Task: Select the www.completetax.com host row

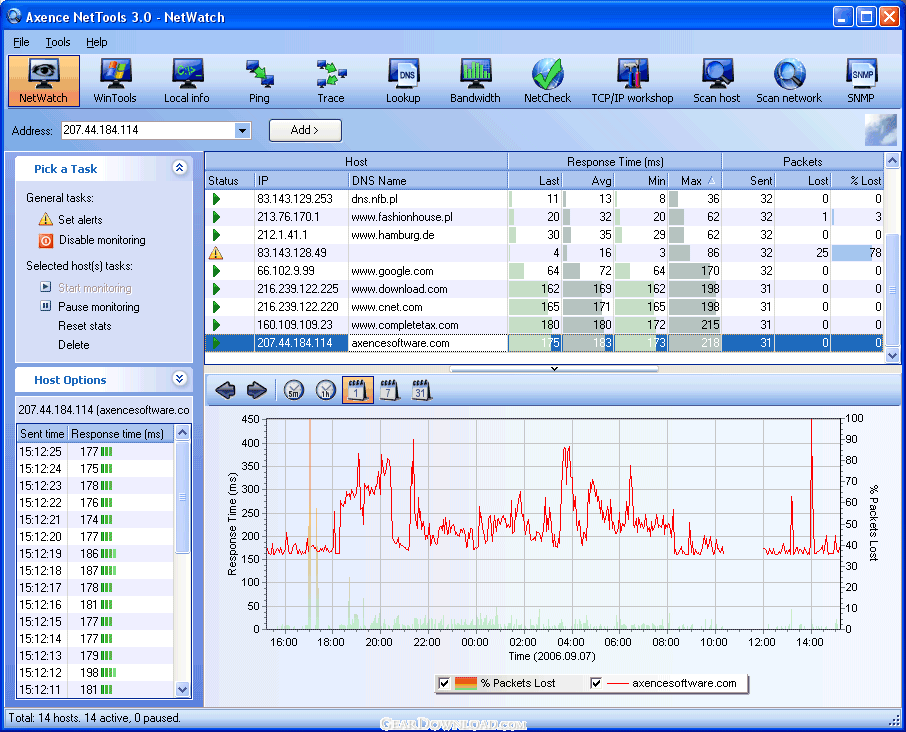Action: coord(544,325)
